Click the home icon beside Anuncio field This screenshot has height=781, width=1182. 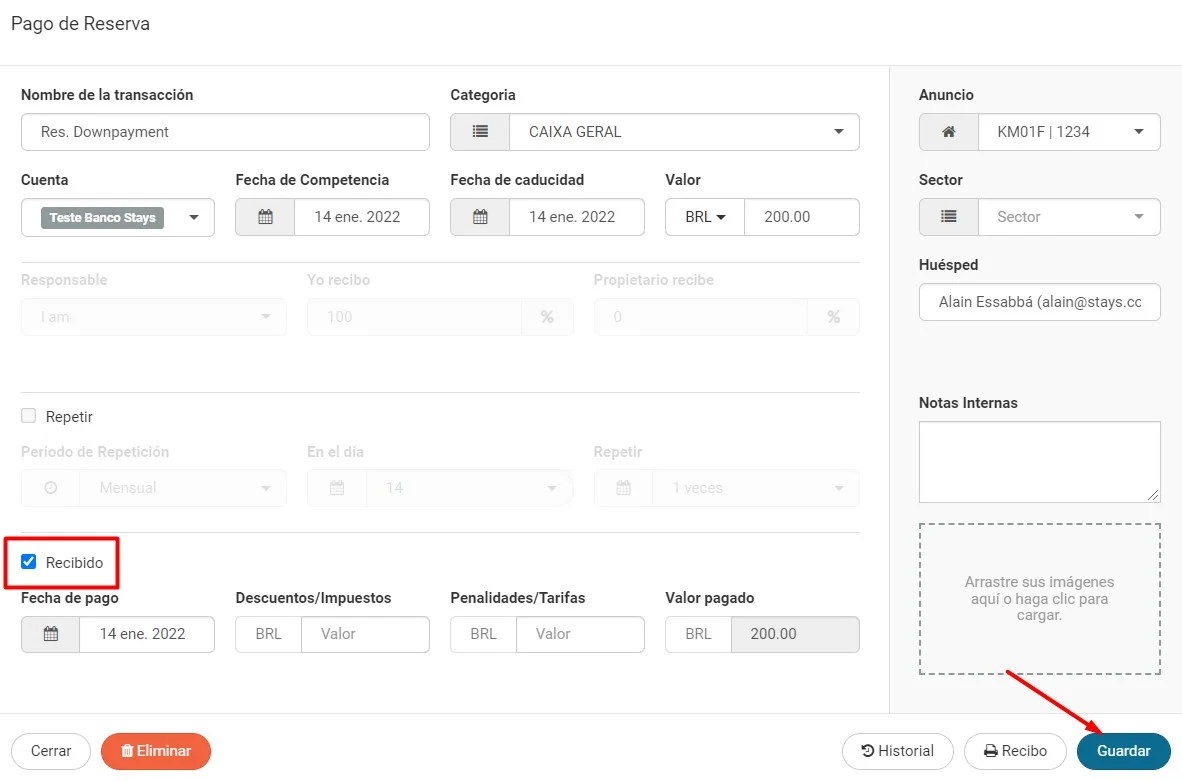click(x=949, y=132)
